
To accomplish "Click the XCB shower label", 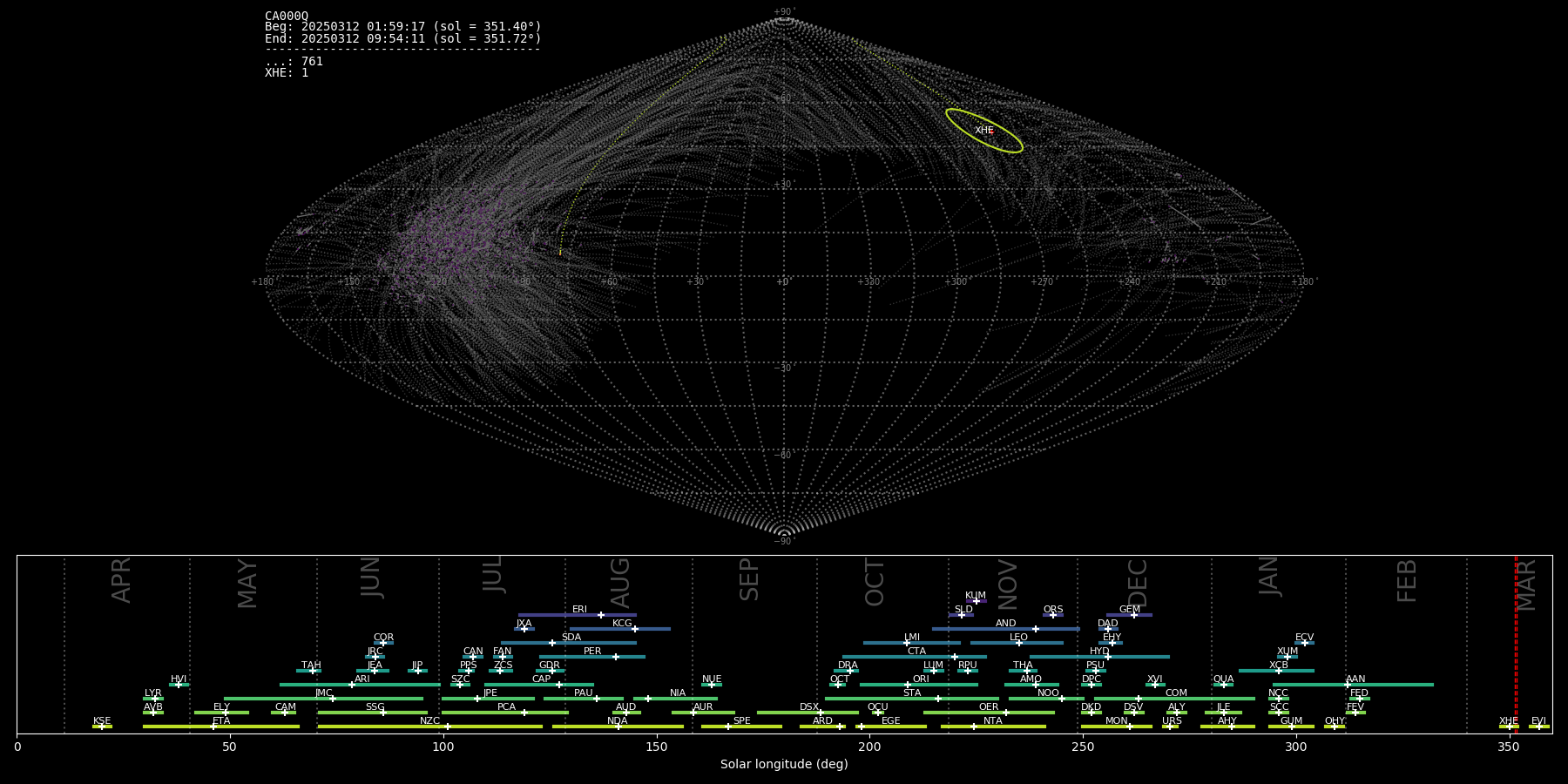I will (1279, 666).
